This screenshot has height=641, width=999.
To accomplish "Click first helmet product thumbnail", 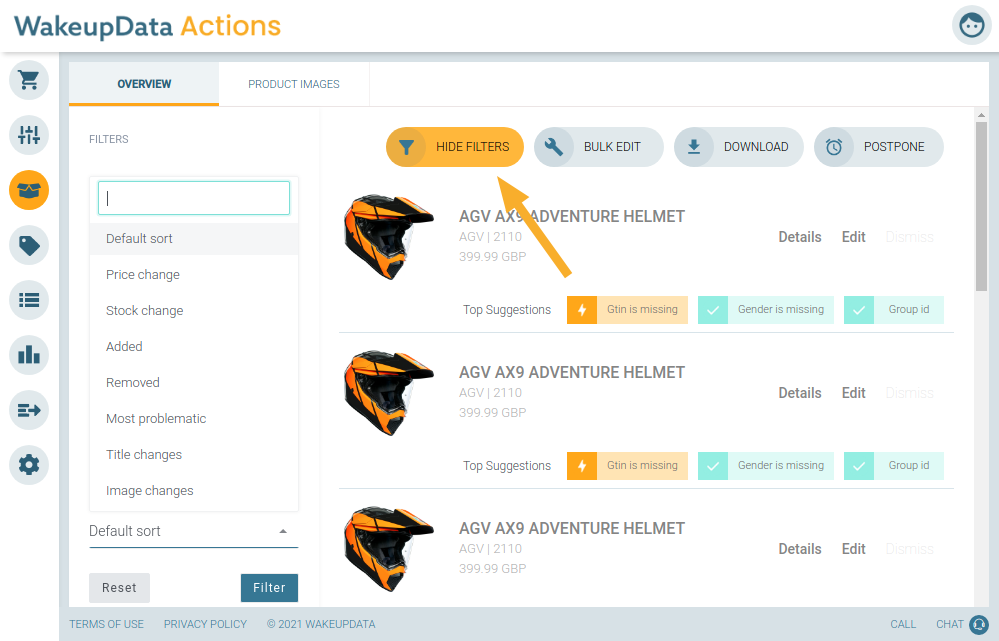I will click(x=388, y=237).
